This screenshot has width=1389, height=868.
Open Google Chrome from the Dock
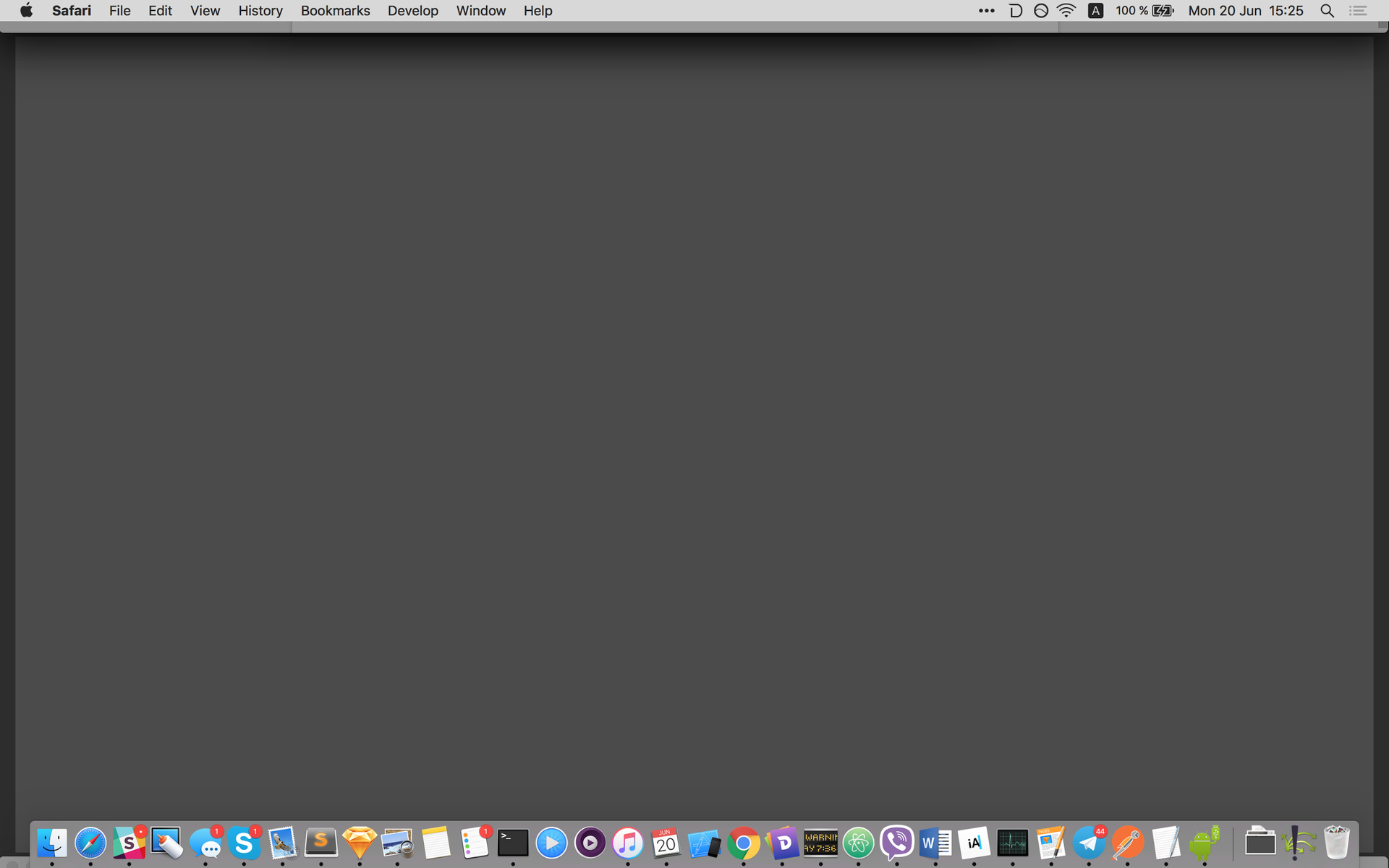743,843
